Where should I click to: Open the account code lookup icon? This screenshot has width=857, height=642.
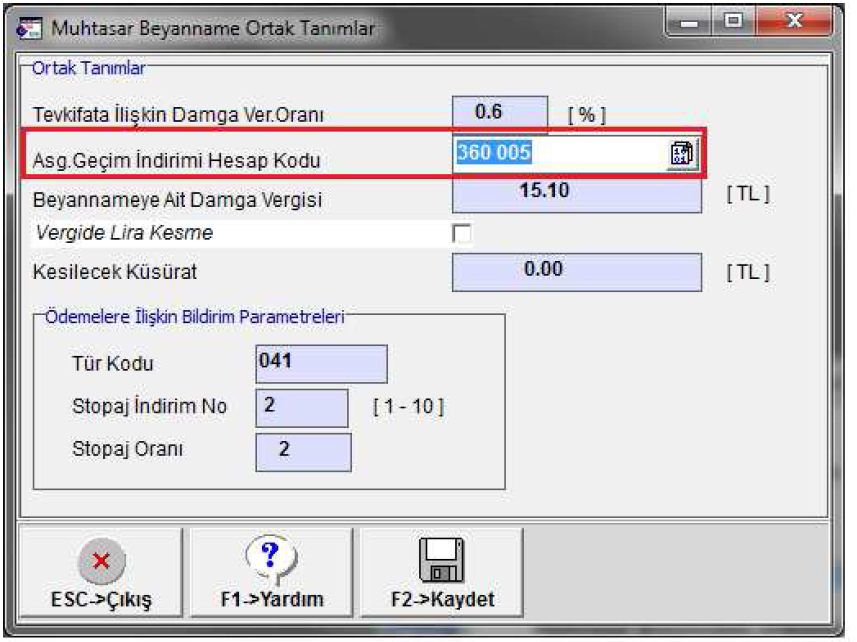681,154
